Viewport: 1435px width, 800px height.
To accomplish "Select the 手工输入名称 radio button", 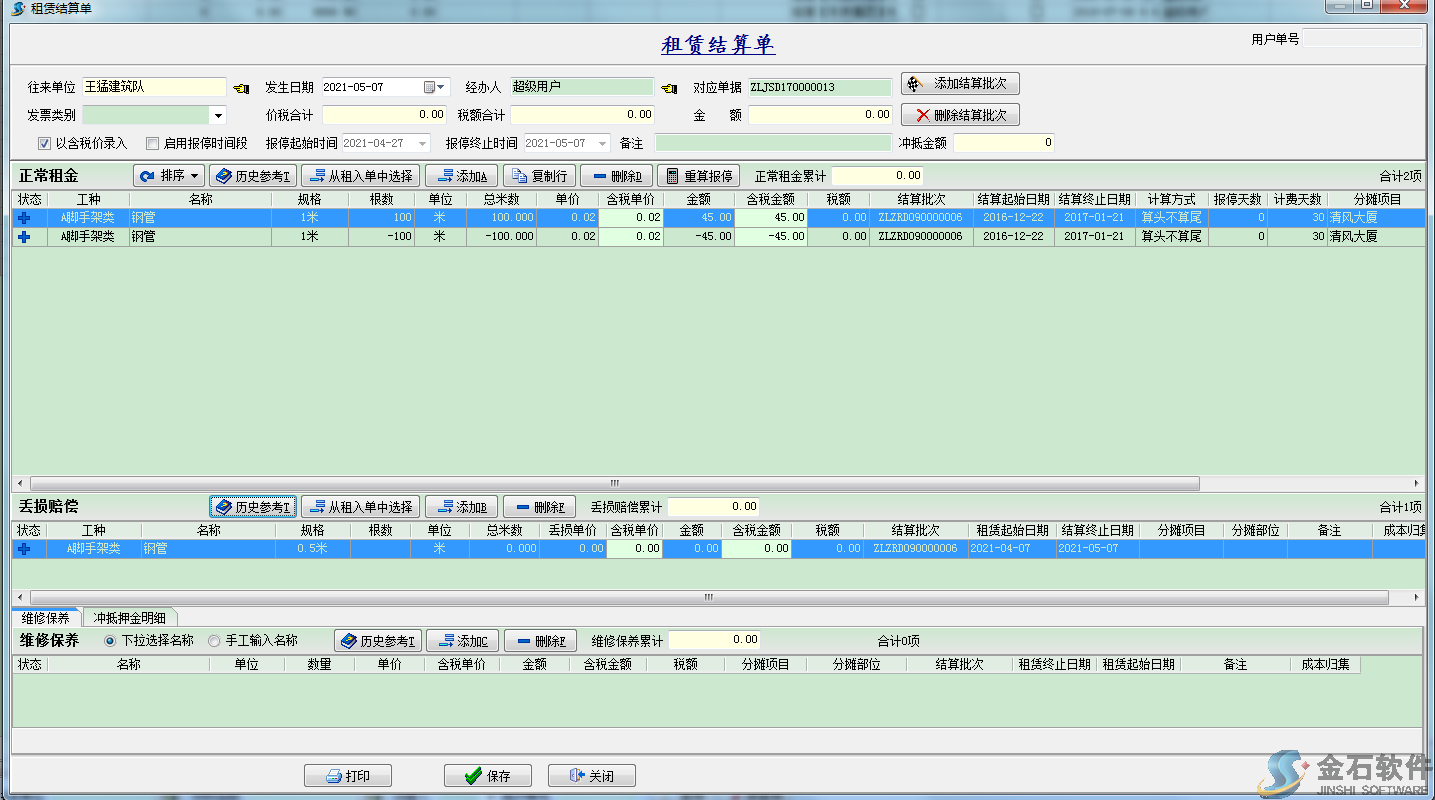I will pos(214,641).
